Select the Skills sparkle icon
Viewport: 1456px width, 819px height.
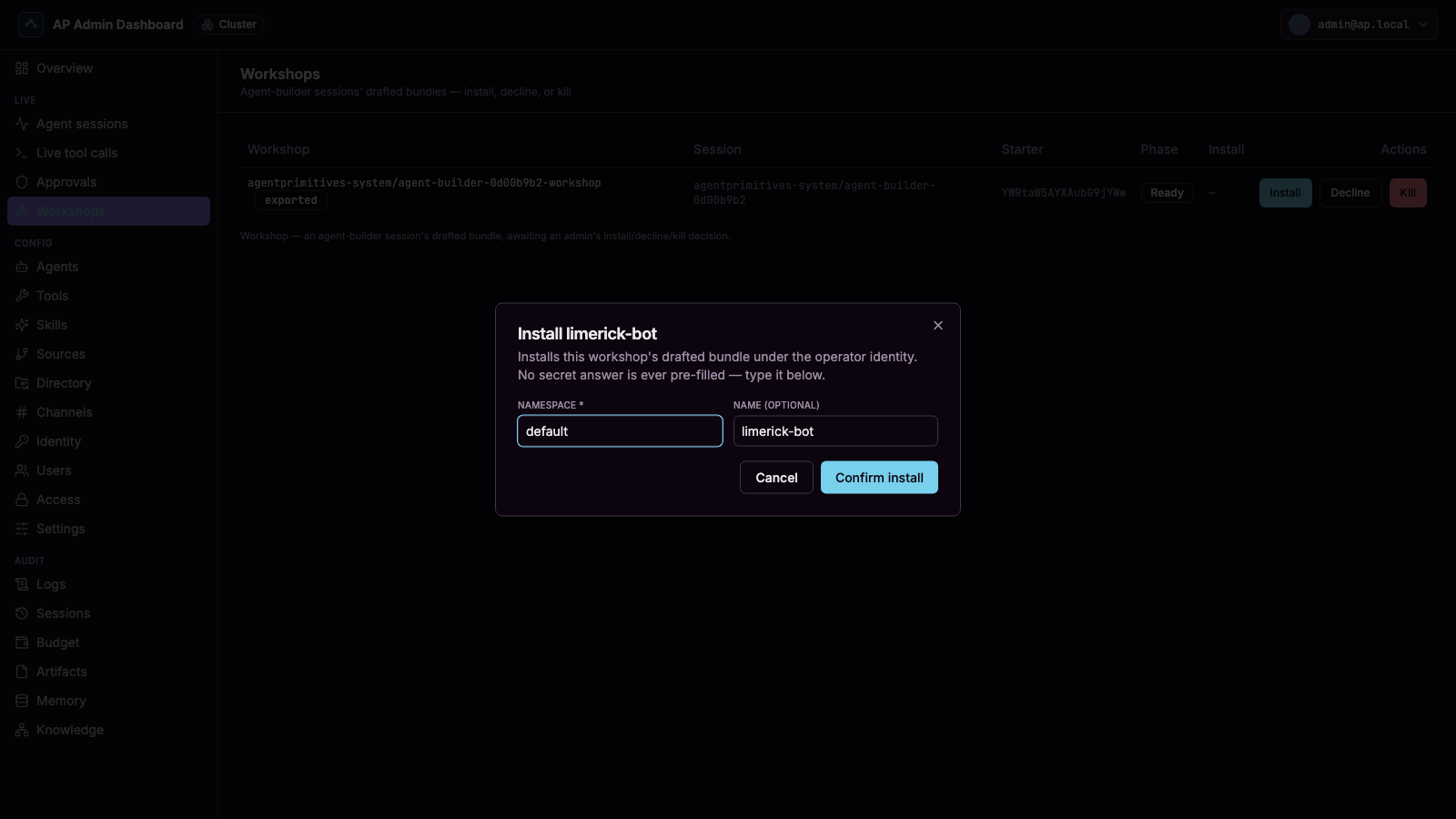(22, 325)
